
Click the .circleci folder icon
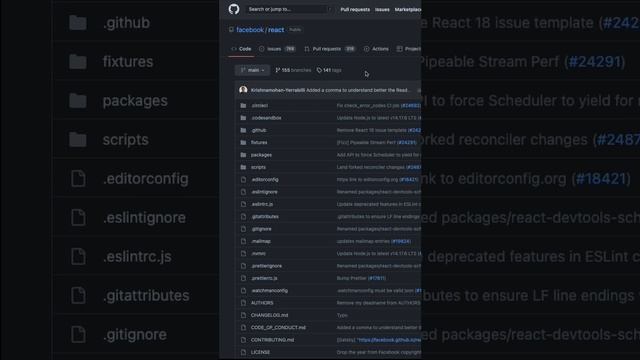(243, 106)
